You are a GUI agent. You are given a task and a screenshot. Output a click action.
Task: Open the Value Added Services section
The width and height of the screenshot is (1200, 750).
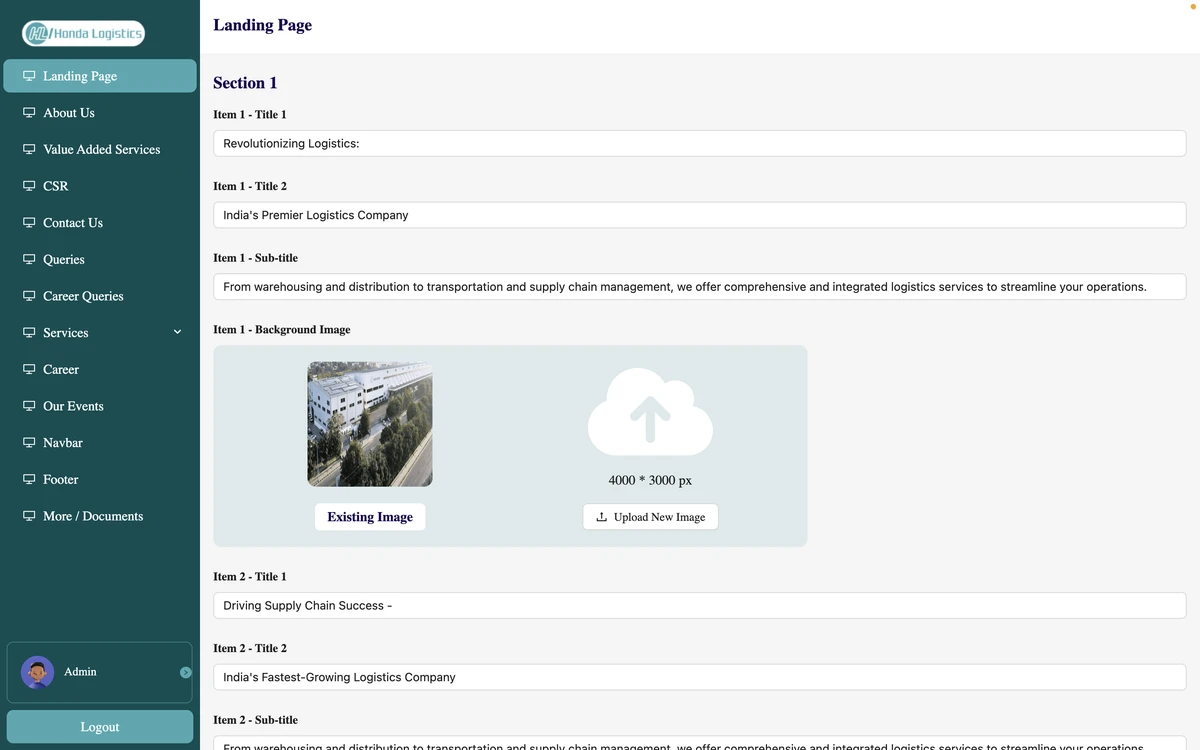click(101, 149)
